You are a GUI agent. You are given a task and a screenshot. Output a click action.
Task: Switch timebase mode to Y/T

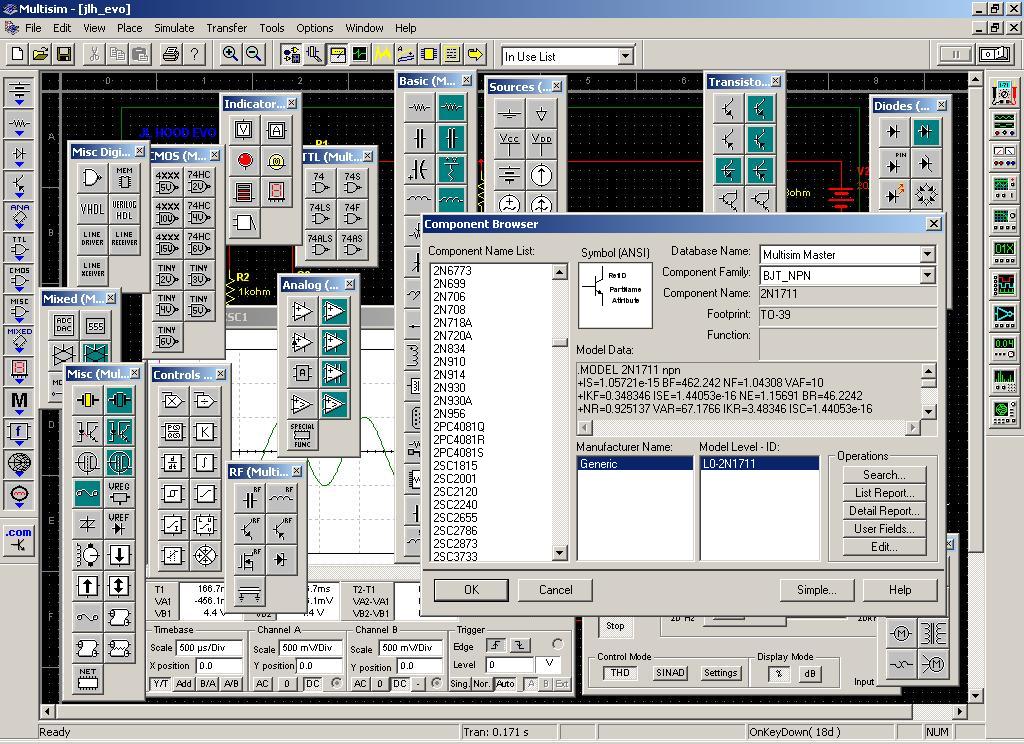point(161,684)
